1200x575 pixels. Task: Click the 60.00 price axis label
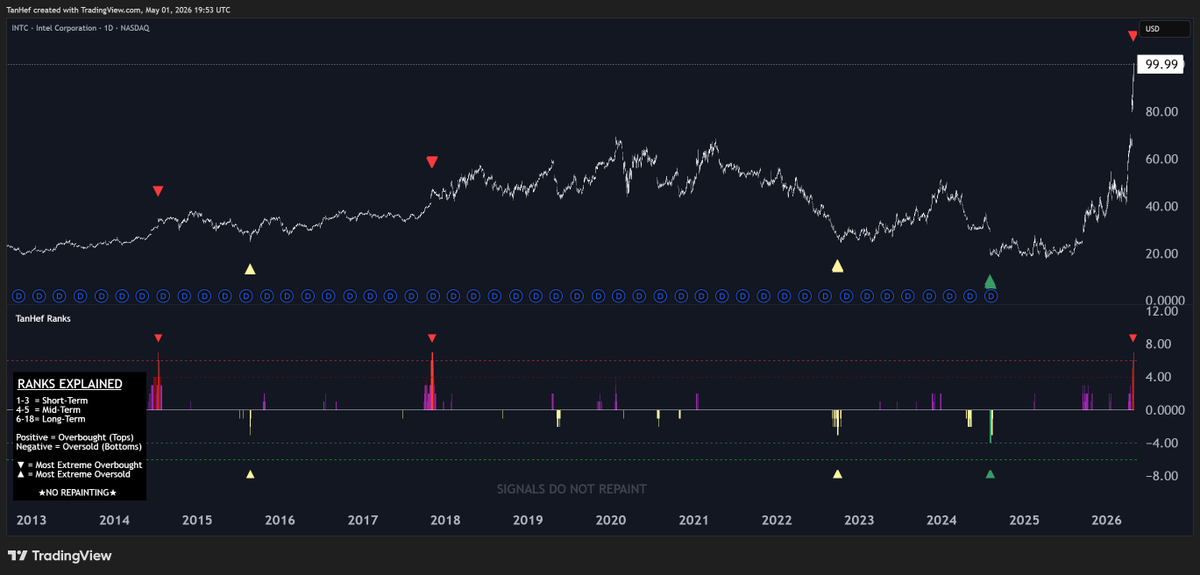[x=1160, y=159]
